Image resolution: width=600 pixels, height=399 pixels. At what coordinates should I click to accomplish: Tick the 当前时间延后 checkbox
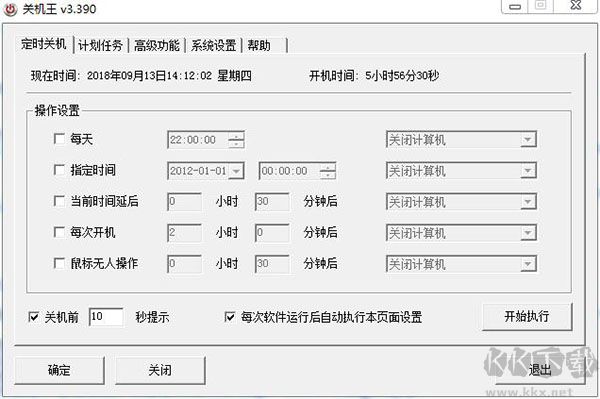pos(59,201)
